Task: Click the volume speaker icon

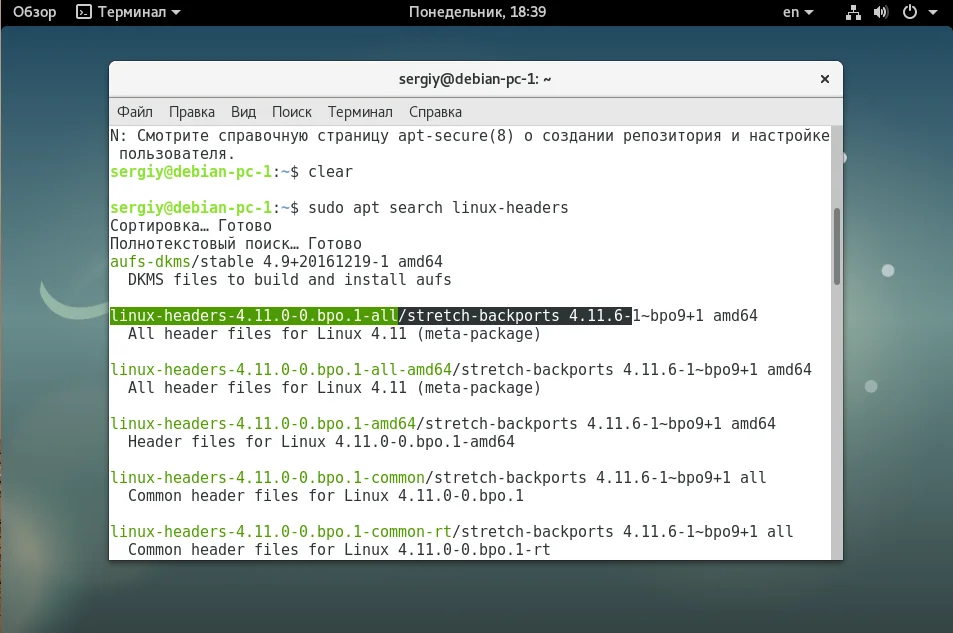Action: (881, 12)
